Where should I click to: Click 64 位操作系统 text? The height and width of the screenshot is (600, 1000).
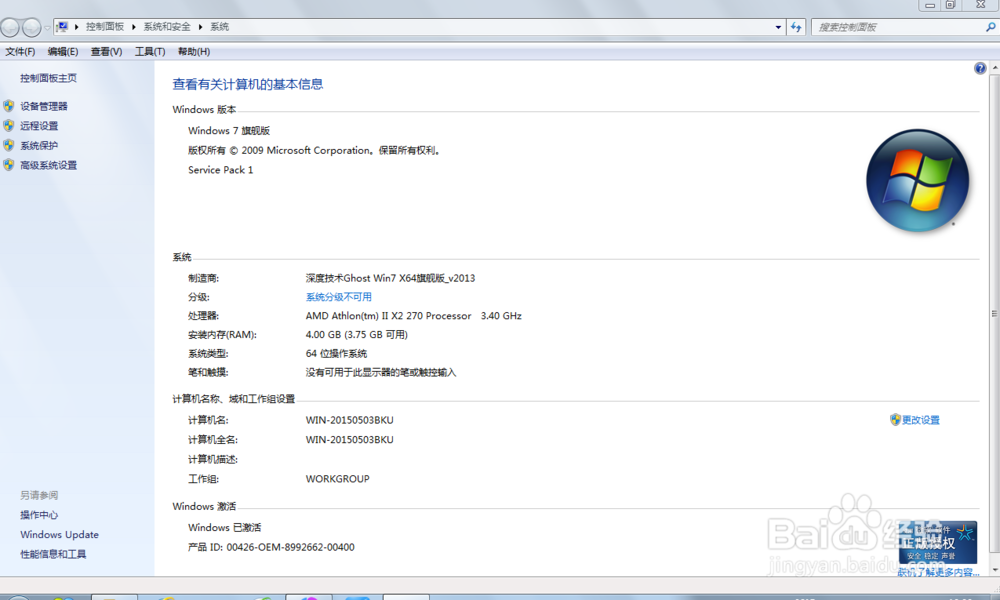[336, 353]
